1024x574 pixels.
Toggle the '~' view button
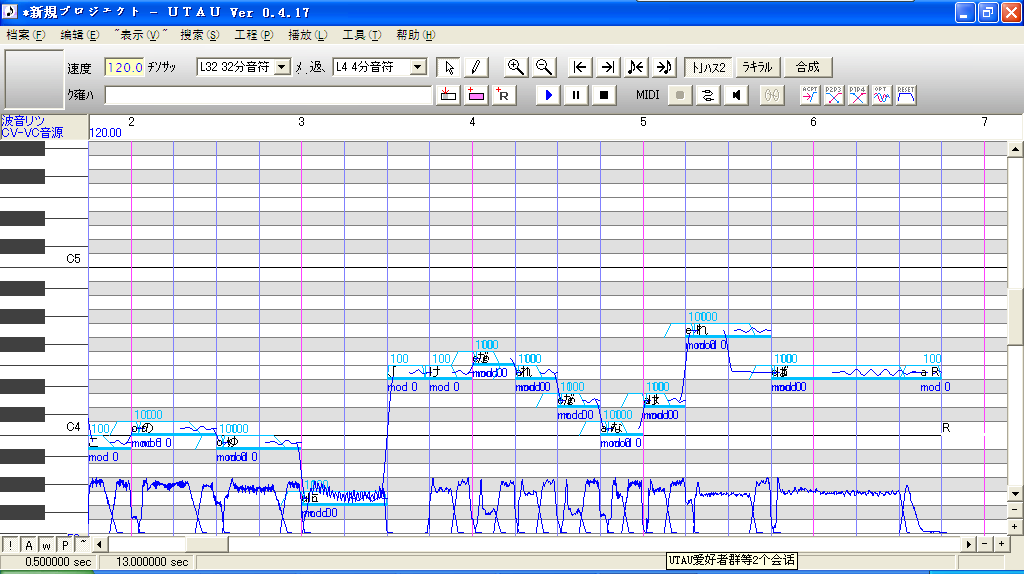click(x=83, y=545)
